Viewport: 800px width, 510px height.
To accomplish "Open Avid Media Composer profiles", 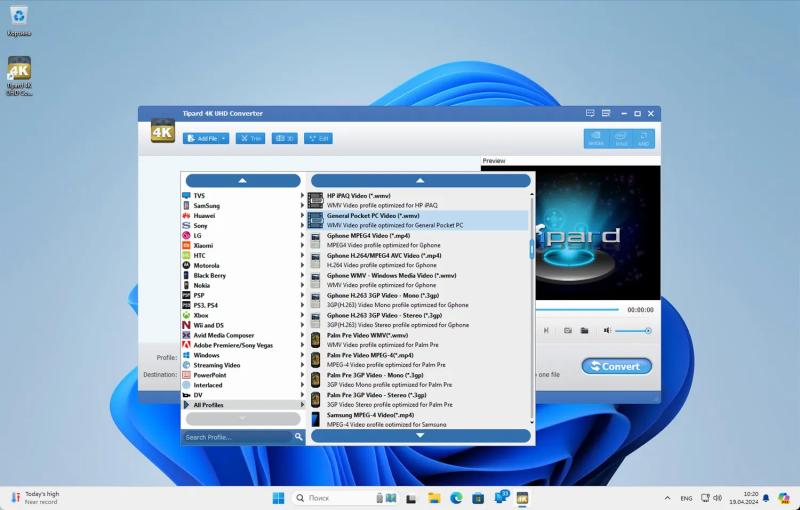I will pos(243,335).
